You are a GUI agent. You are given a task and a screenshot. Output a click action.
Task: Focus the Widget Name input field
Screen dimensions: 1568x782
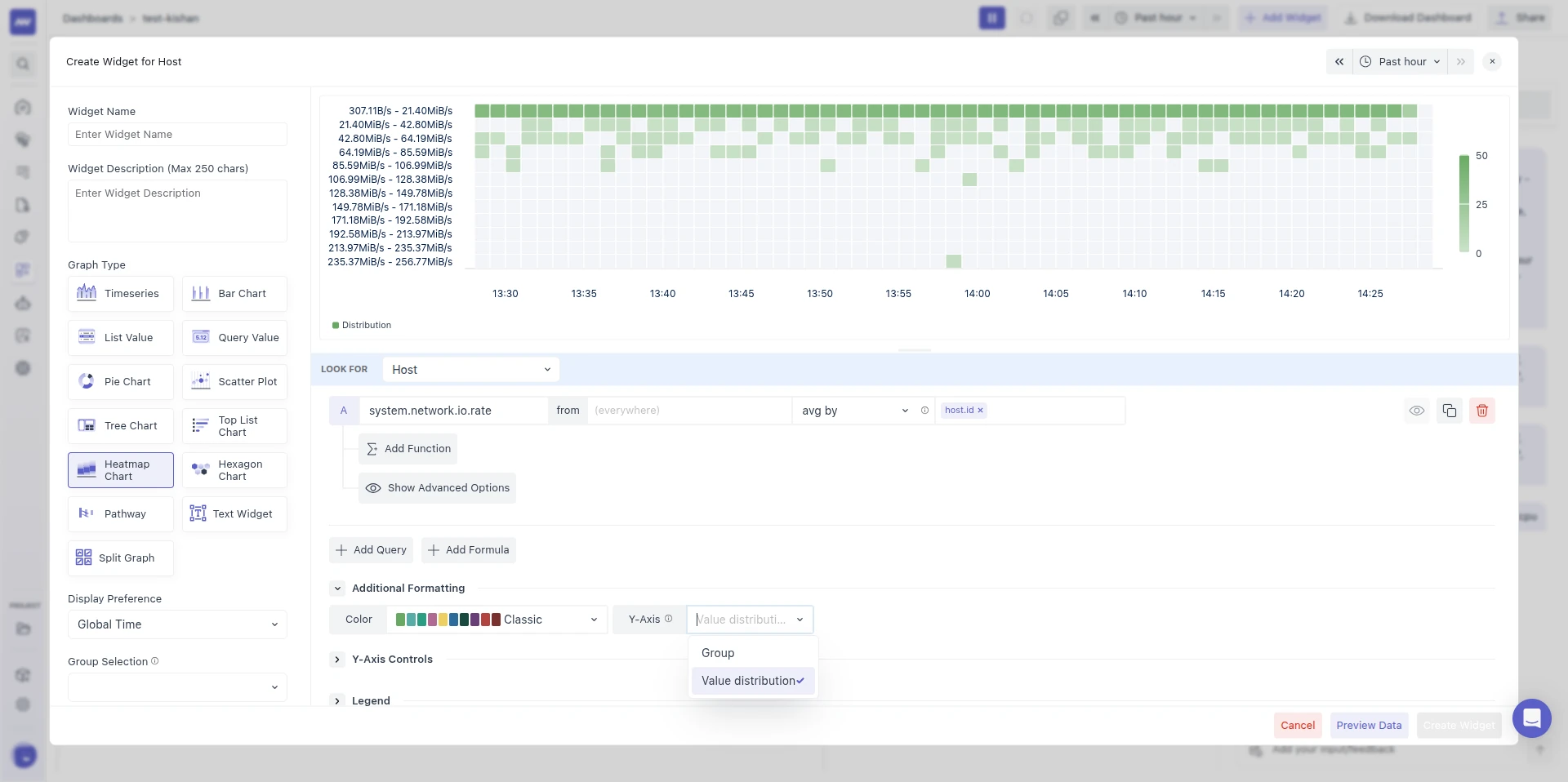click(177, 135)
